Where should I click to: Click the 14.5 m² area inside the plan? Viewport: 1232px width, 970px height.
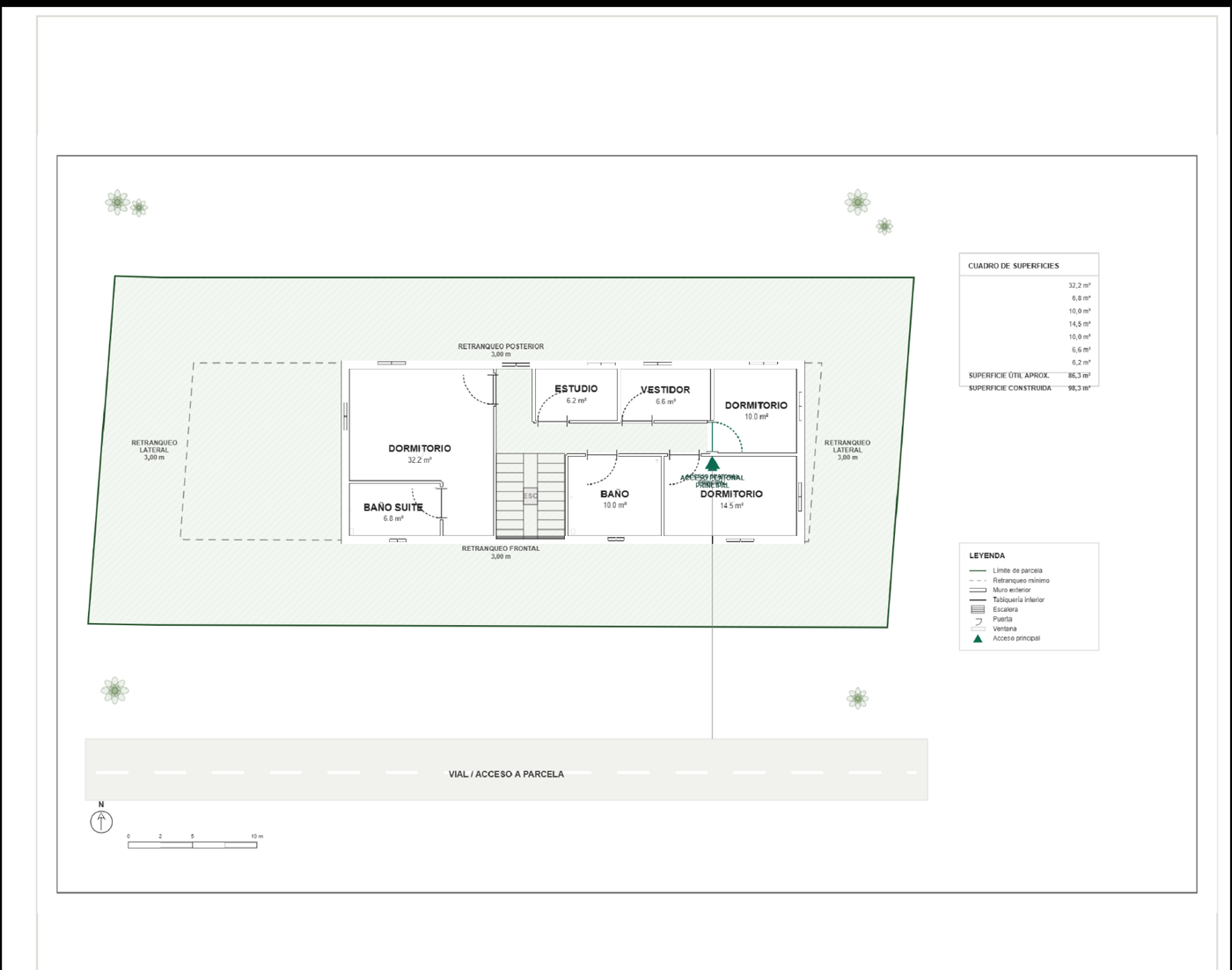pos(731,505)
